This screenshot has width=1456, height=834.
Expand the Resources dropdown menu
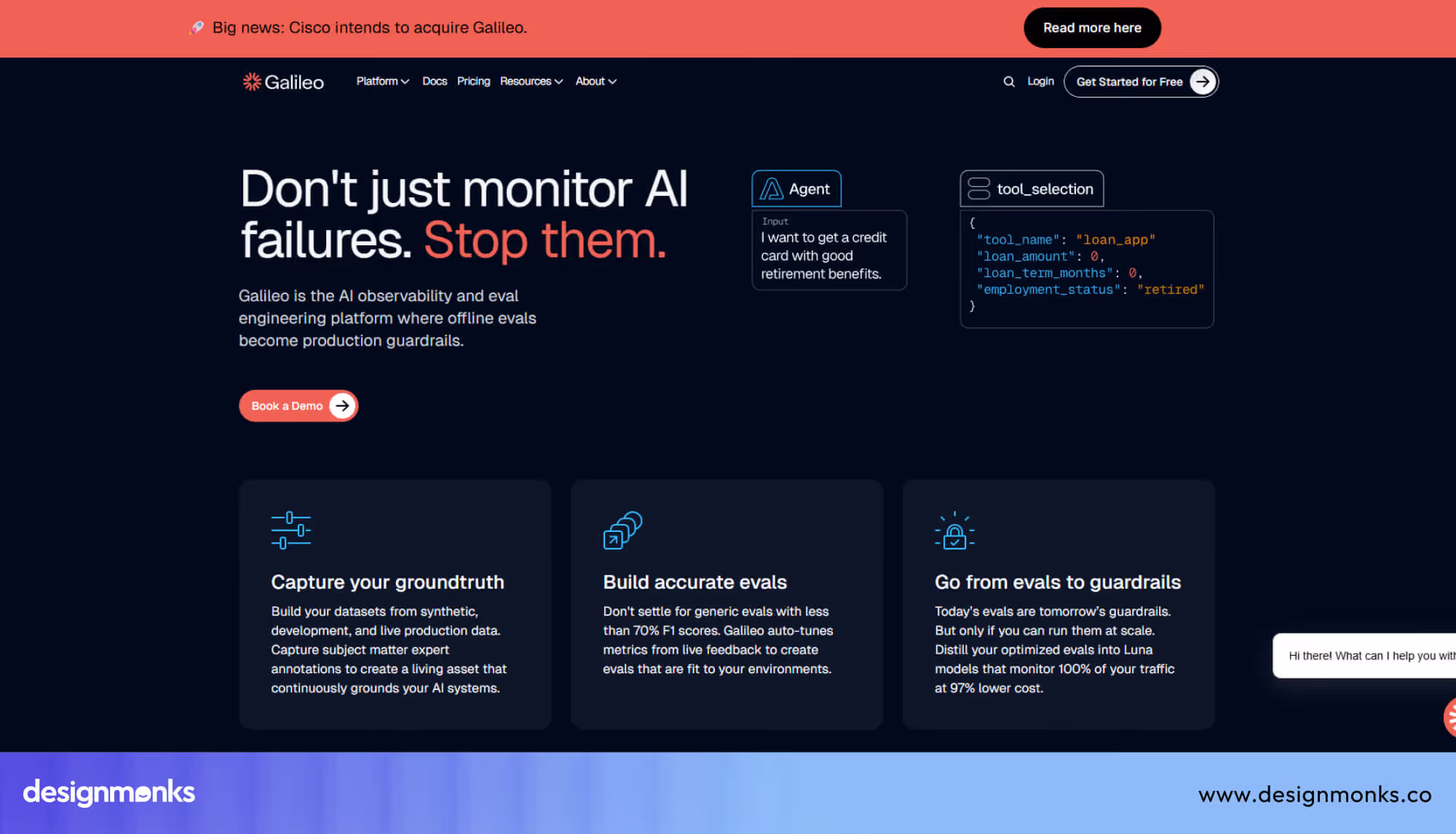(x=531, y=82)
